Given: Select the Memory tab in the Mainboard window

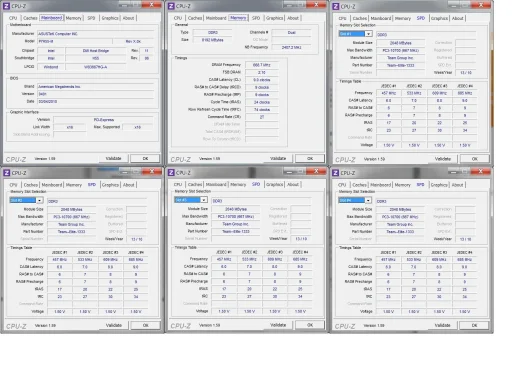Looking at the screenshot, I should pos(74,18).
